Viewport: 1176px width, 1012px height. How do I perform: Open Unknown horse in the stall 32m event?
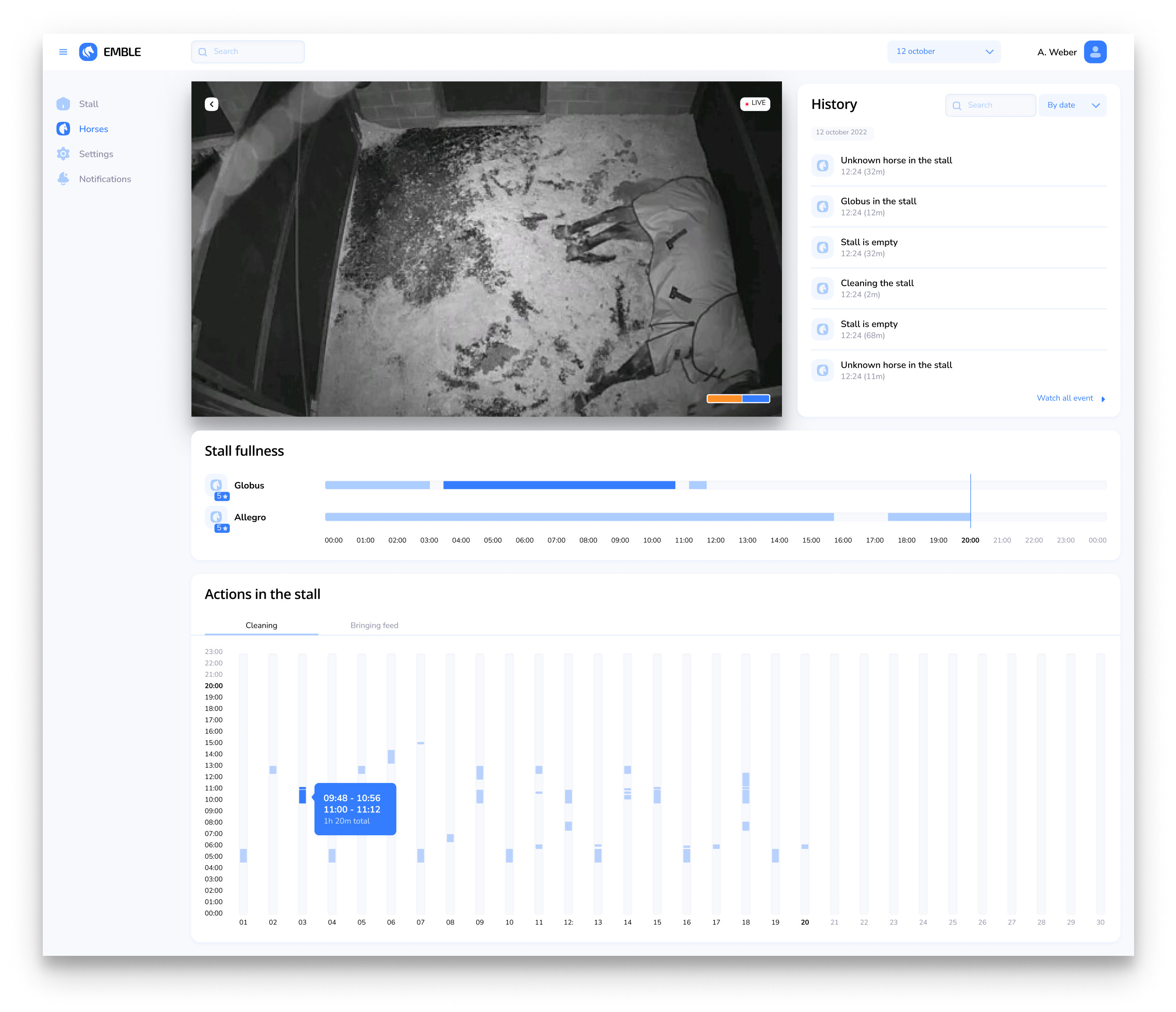tap(959, 166)
